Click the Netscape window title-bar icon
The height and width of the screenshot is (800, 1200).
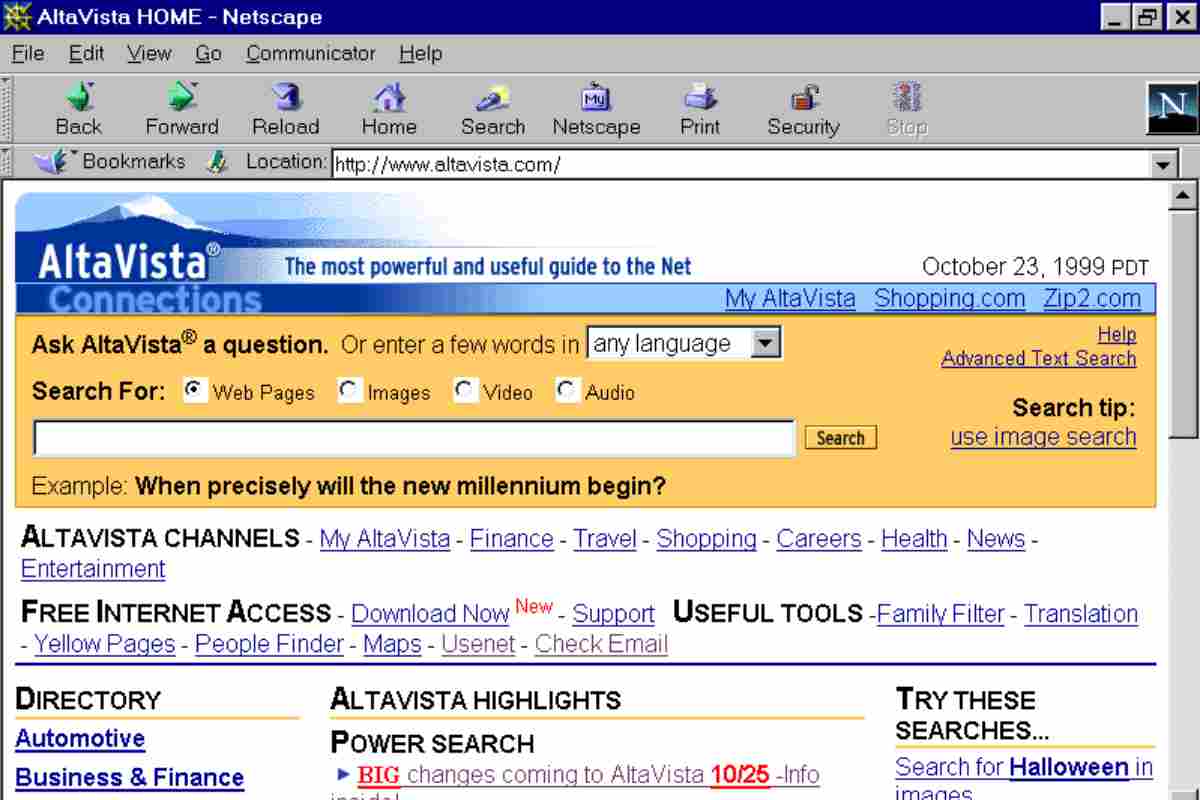pos(17,17)
